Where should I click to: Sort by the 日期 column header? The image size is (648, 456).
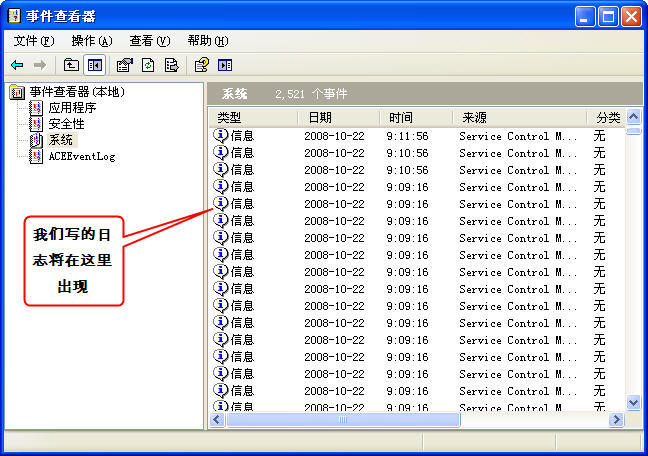click(x=338, y=118)
